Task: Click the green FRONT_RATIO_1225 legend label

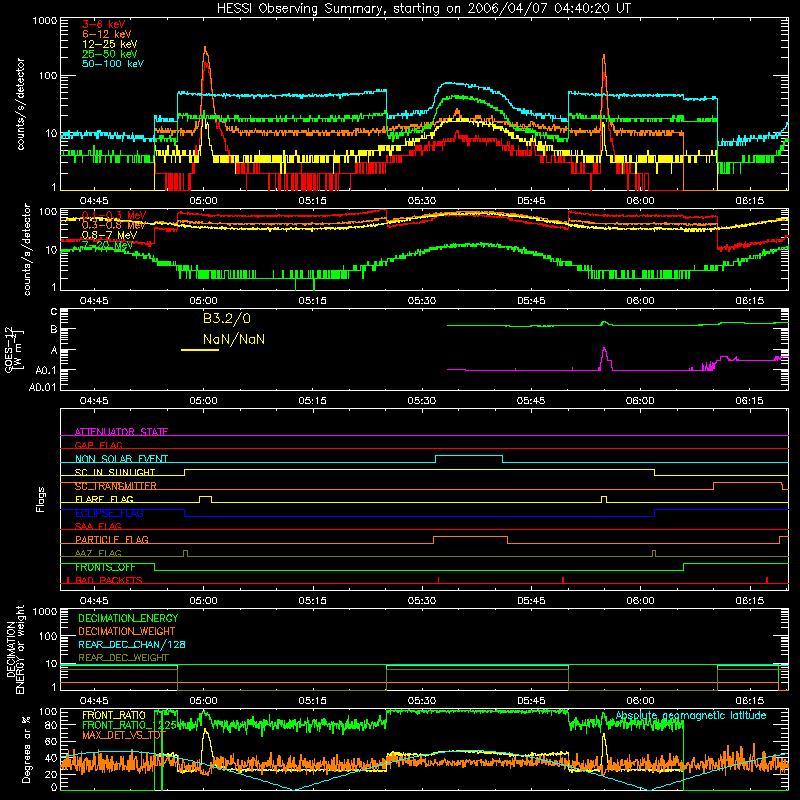Action: click(129, 725)
